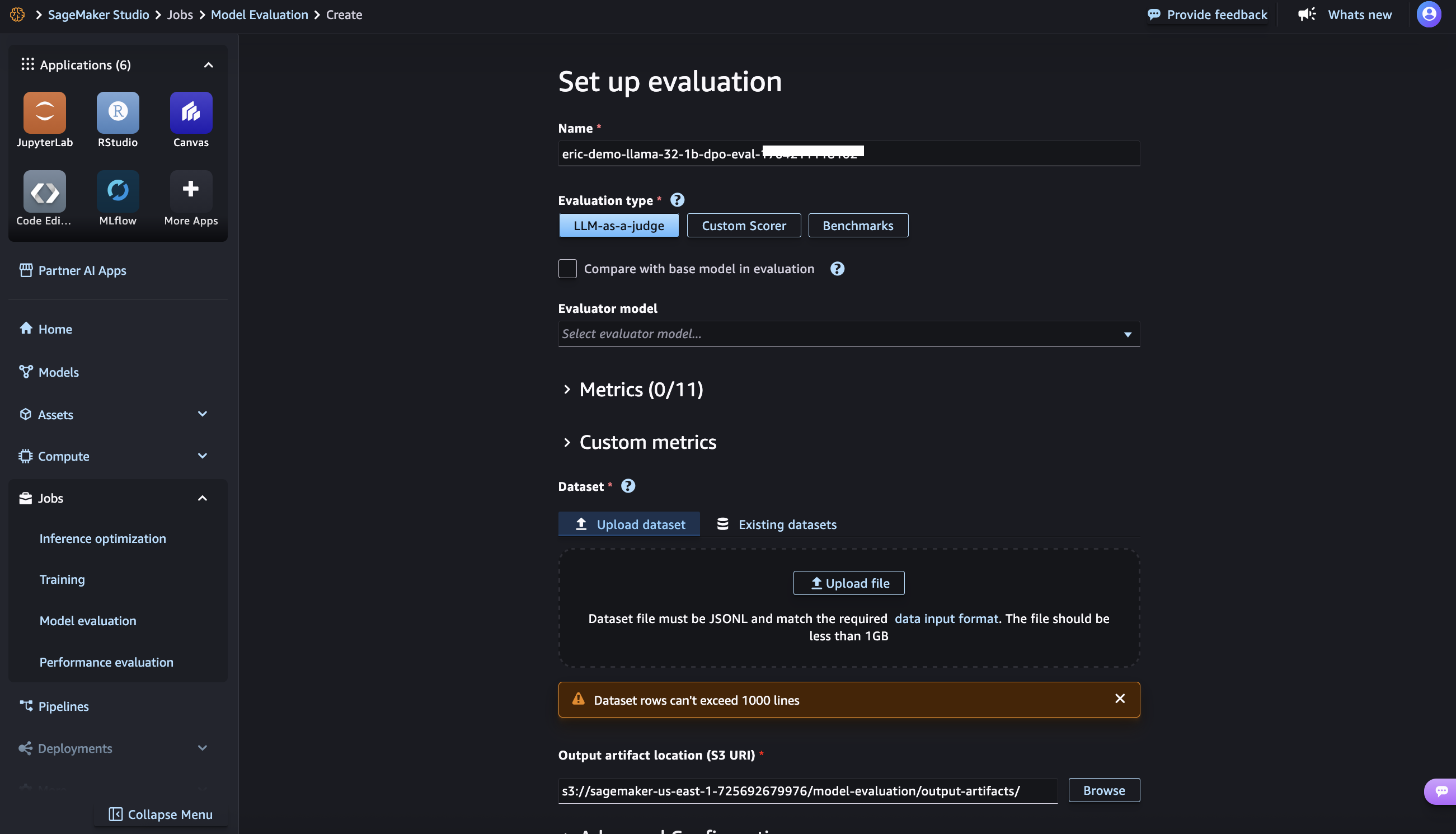Switch to the Upload dataset tab
Viewport: 1456px width, 834px height.
[628, 524]
